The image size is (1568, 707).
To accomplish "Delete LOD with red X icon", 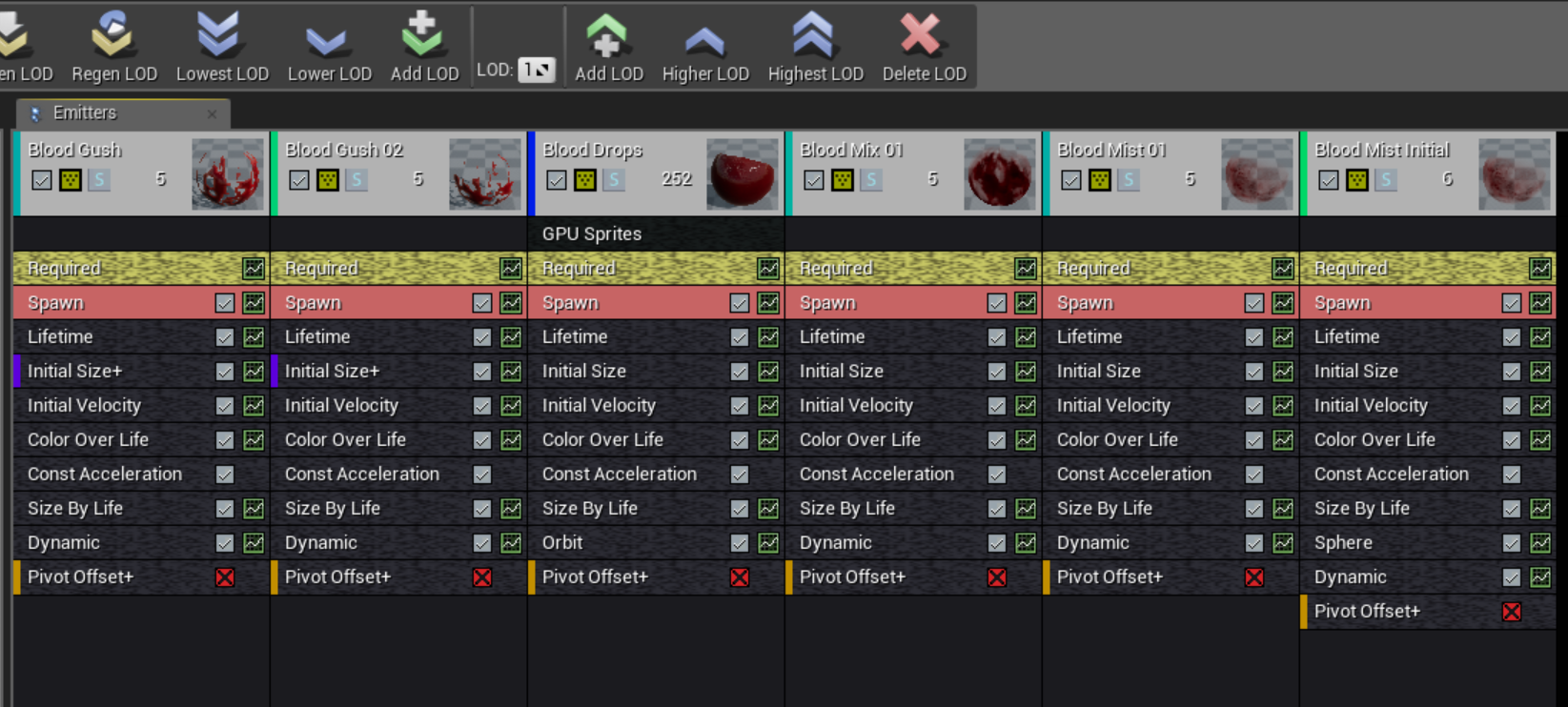I will (923, 36).
